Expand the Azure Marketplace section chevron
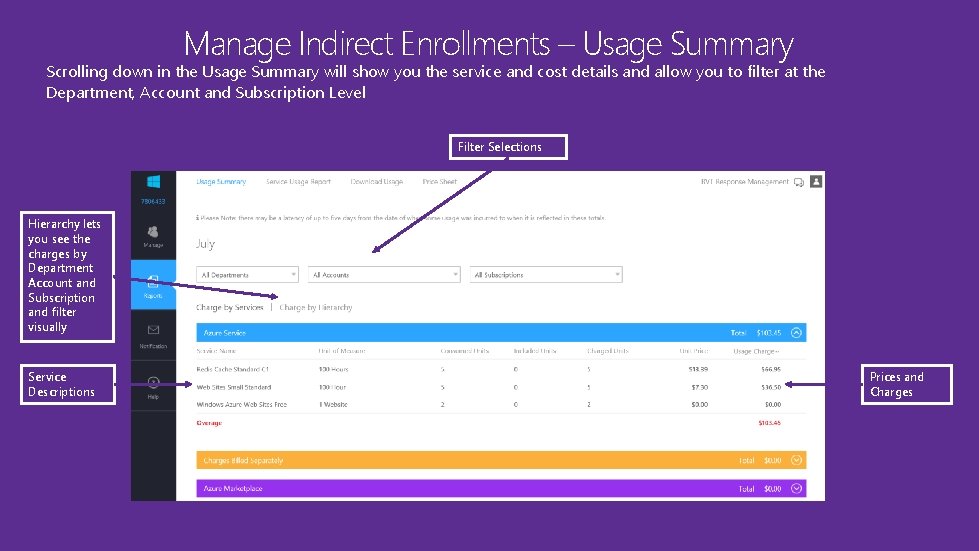Viewport: 979px width, 551px height. click(796, 489)
